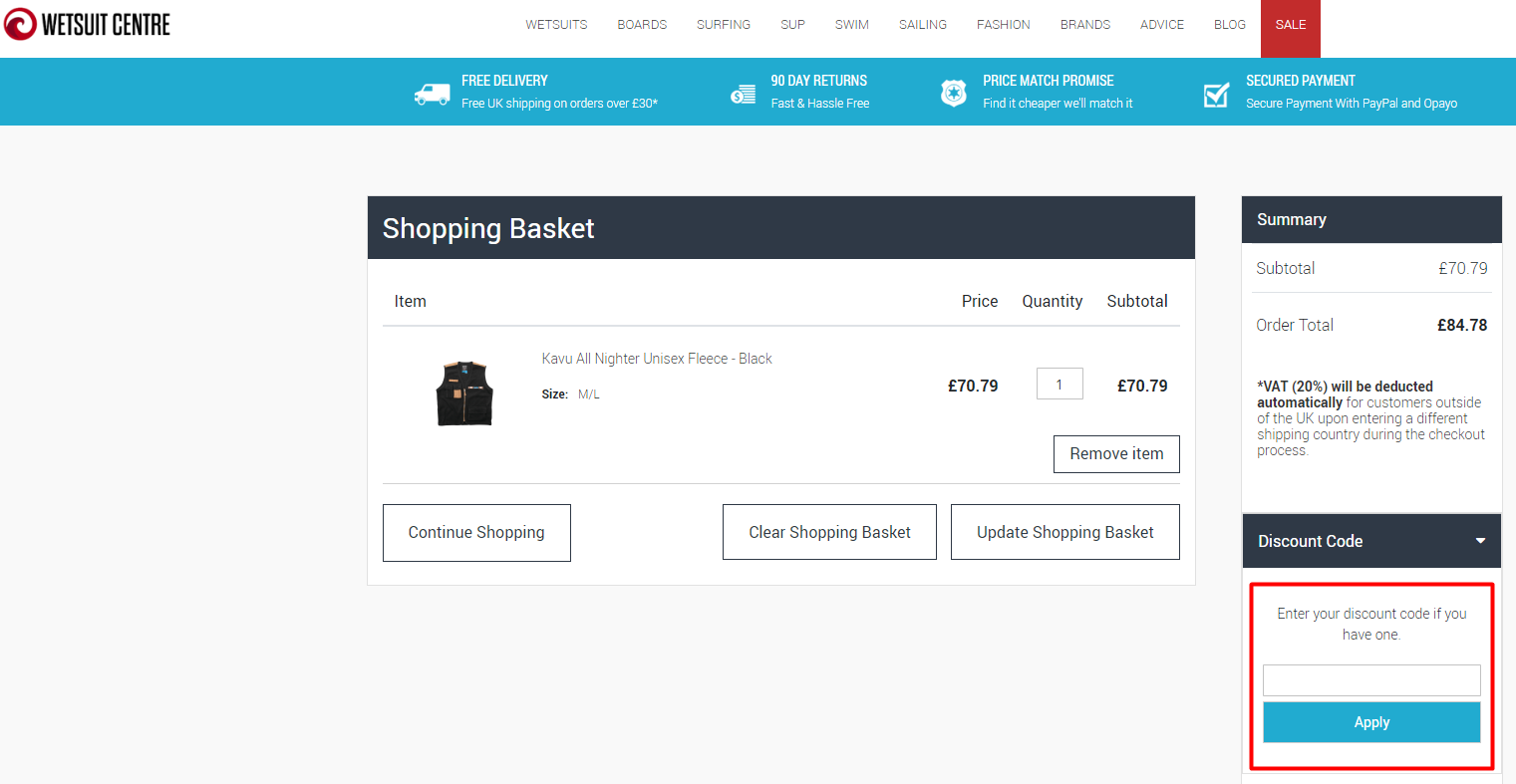Click the 90 Day Returns coins icon
This screenshot has width=1516, height=784.
coord(743,91)
